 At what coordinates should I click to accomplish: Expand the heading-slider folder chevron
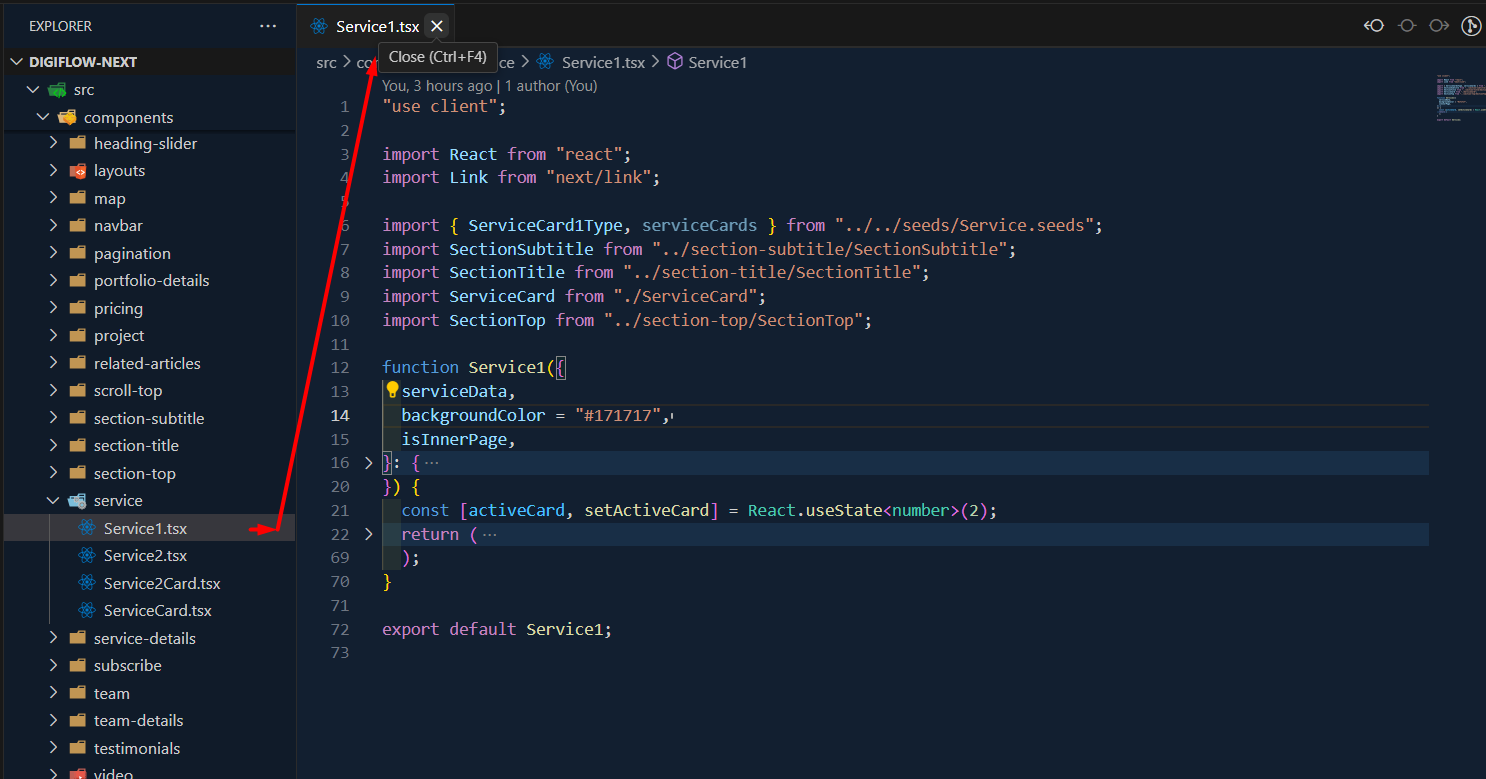coord(53,144)
